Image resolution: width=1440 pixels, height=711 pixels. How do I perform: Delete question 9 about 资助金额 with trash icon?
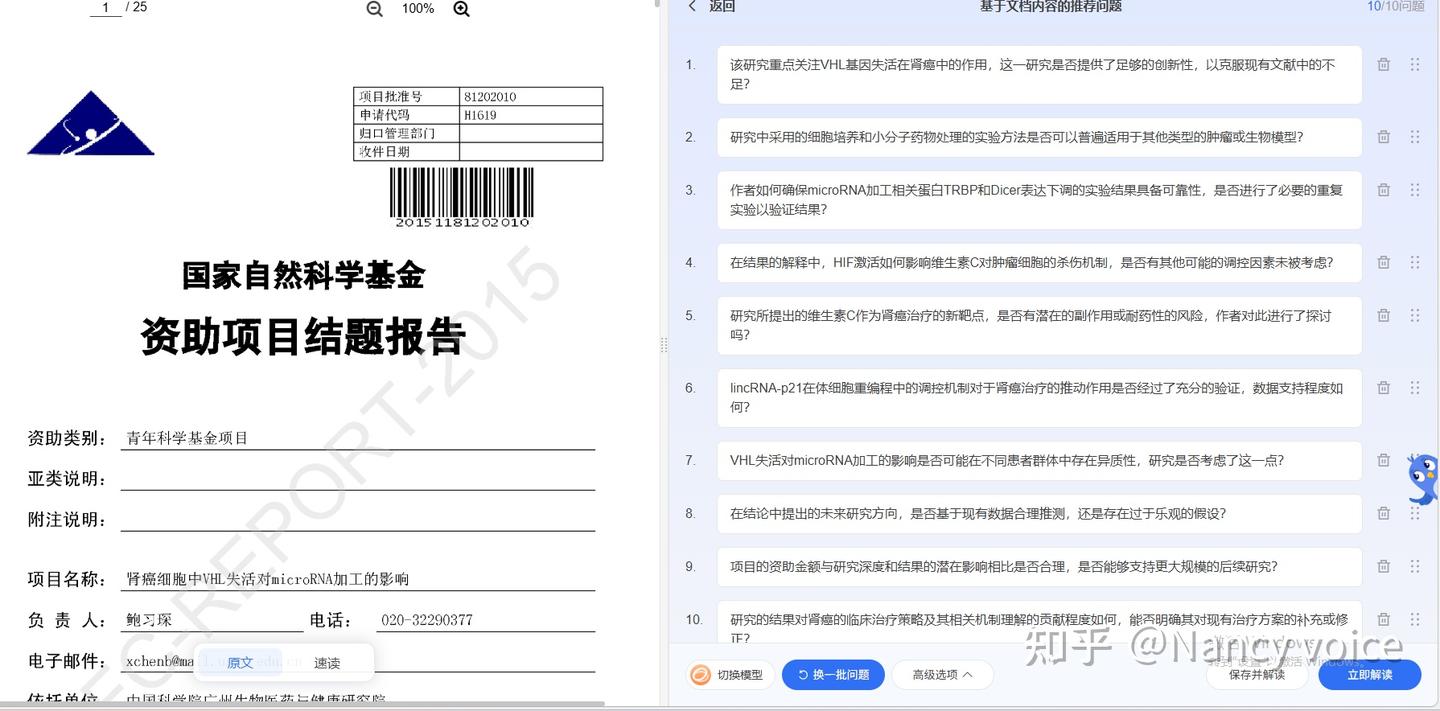tap(1383, 566)
